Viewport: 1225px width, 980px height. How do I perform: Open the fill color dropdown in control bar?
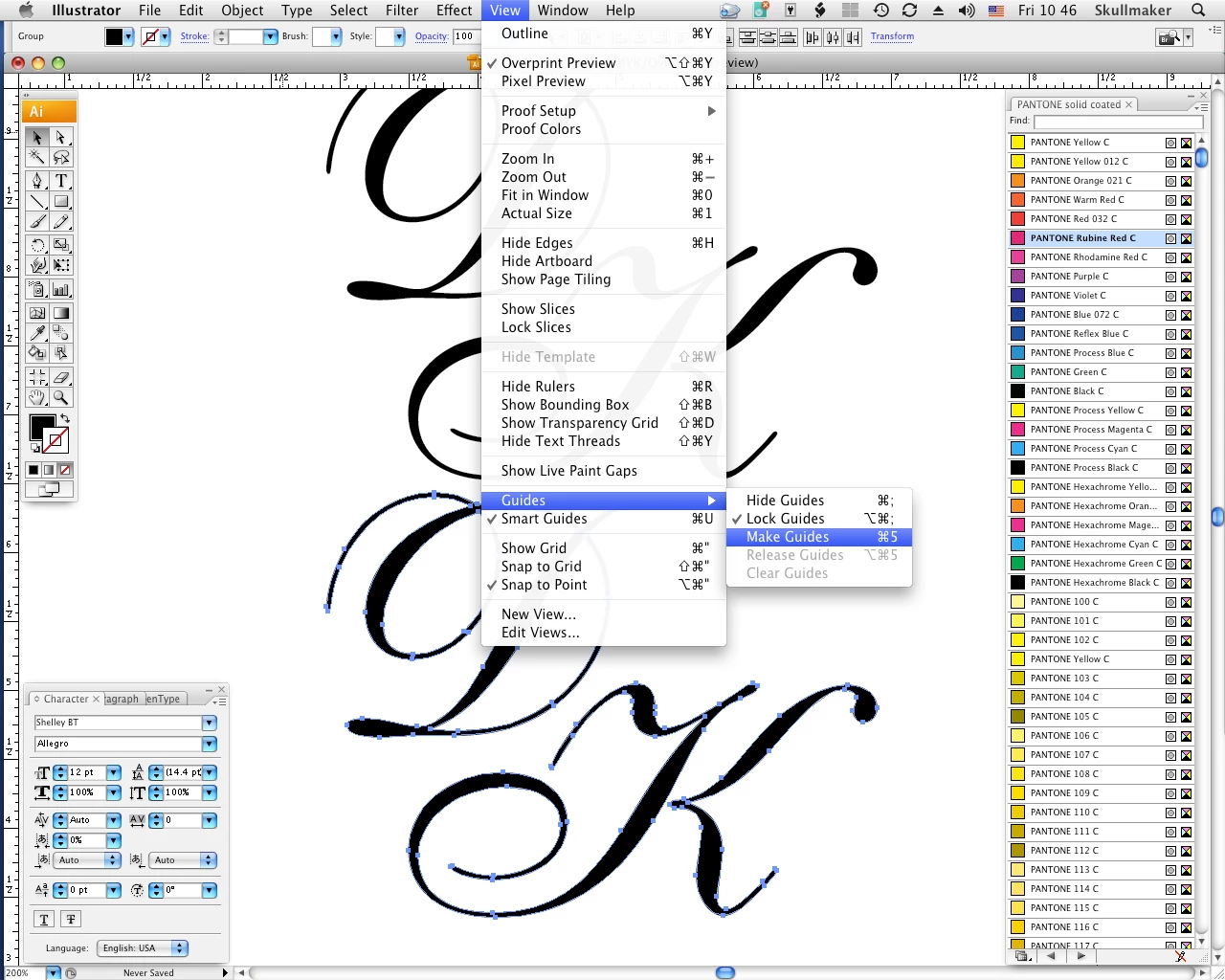pos(128,36)
